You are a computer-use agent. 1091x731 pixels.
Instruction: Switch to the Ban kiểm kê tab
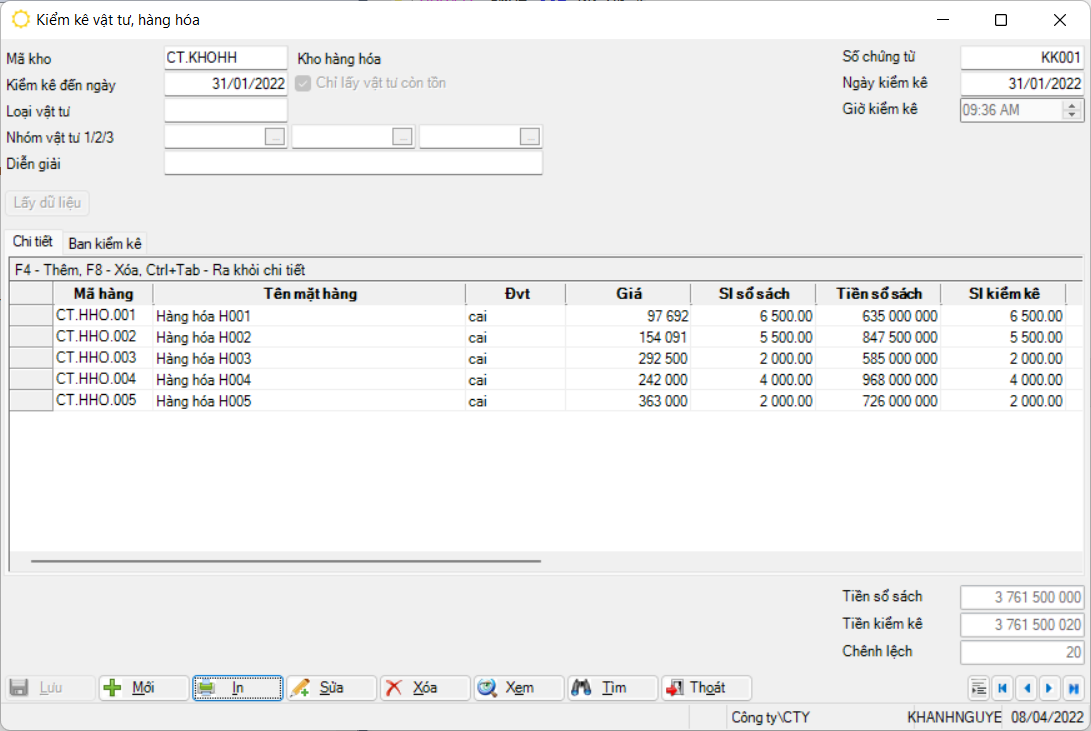click(105, 243)
